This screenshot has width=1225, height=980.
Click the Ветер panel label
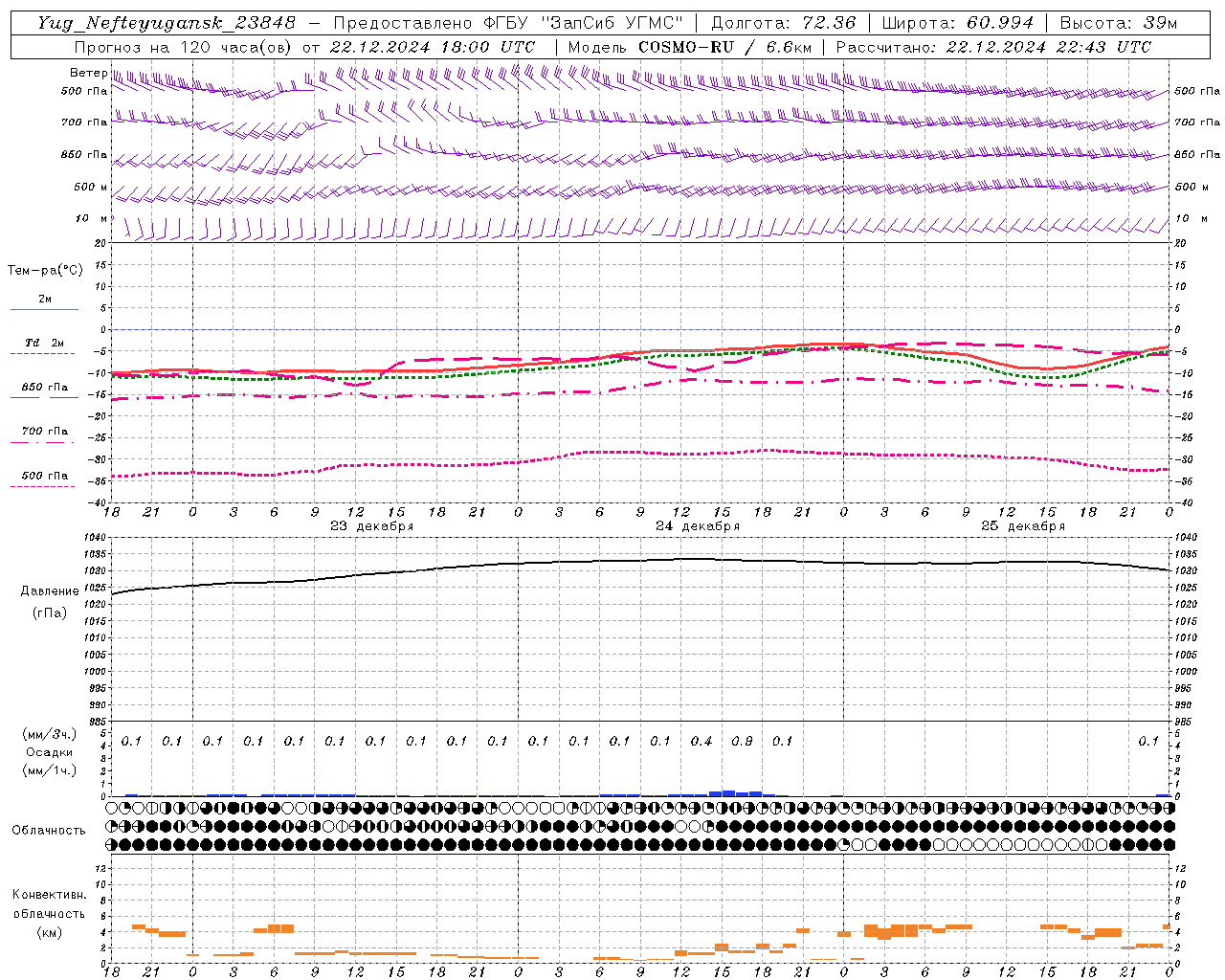[88, 73]
